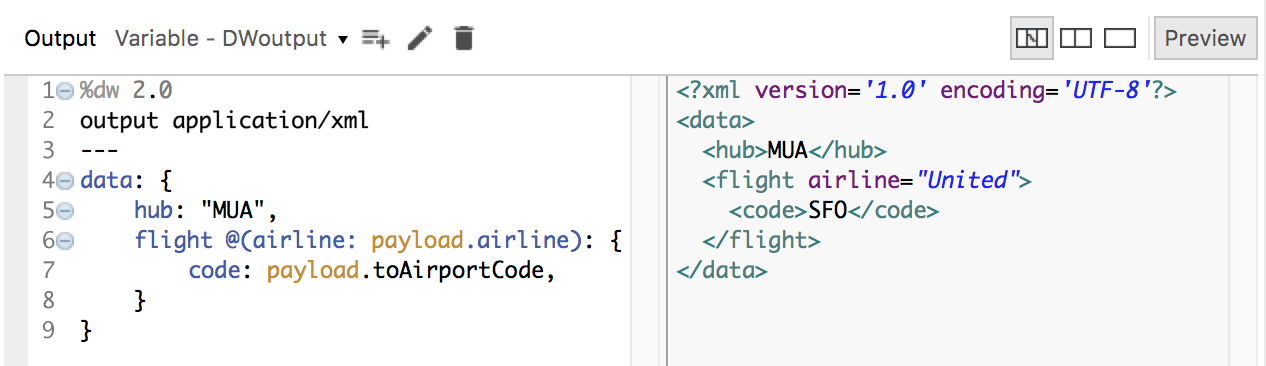Click the Output label
This screenshot has width=1266, height=366.
click(60, 39)
